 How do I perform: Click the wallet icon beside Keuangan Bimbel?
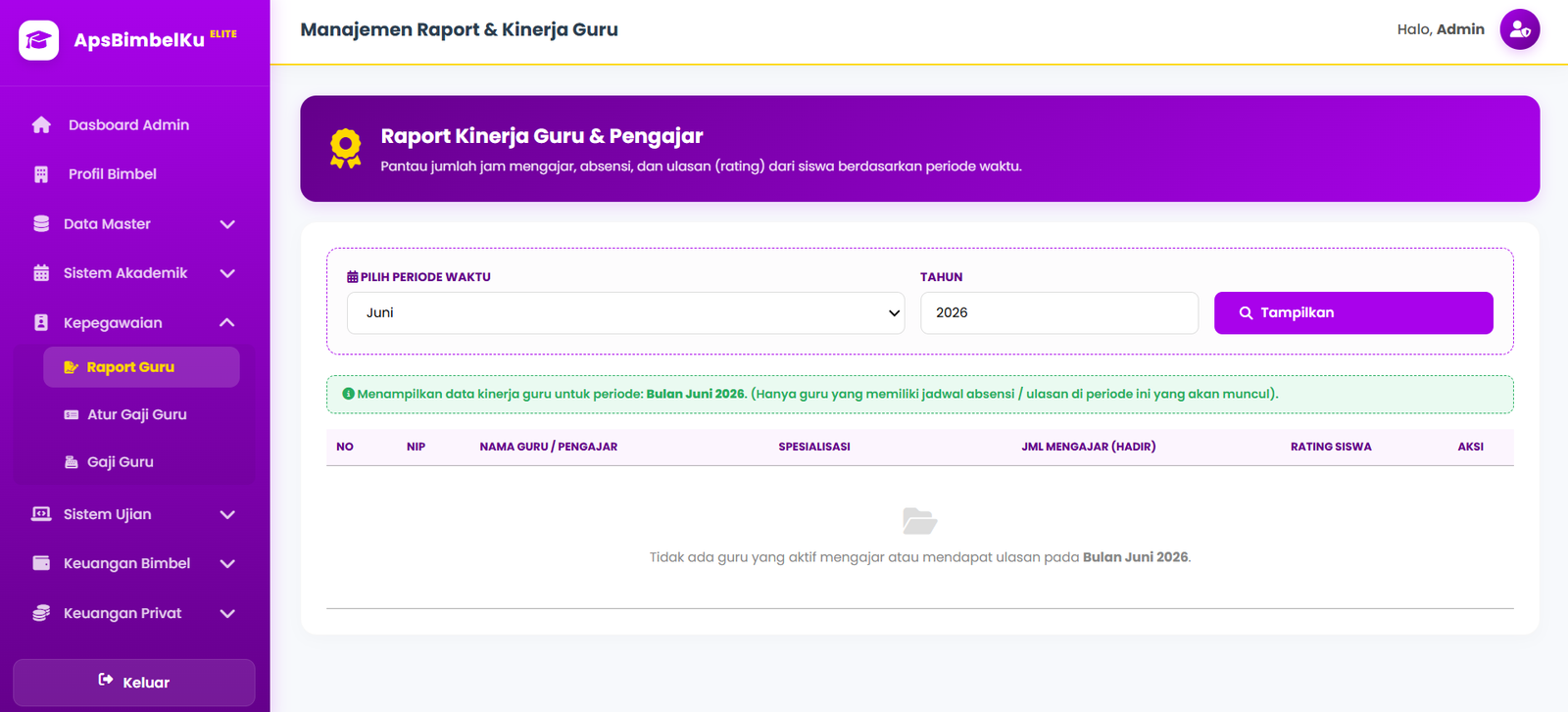[x=41, y=563]
